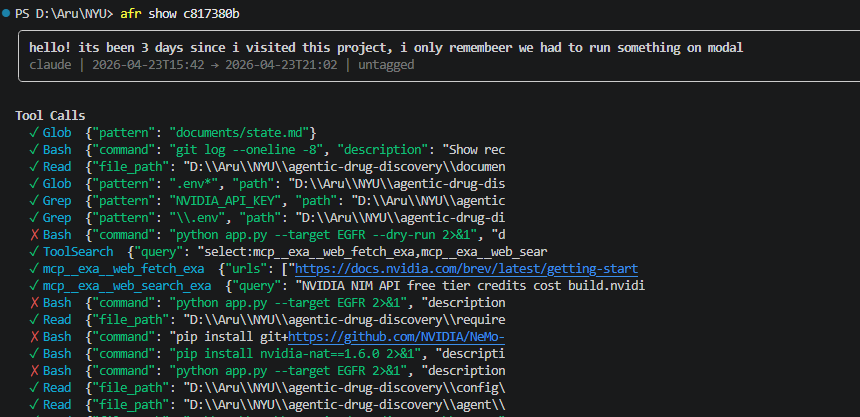Click the failed Bash '--dry-run' row
860x417 pixels.
tap(267, 235)
